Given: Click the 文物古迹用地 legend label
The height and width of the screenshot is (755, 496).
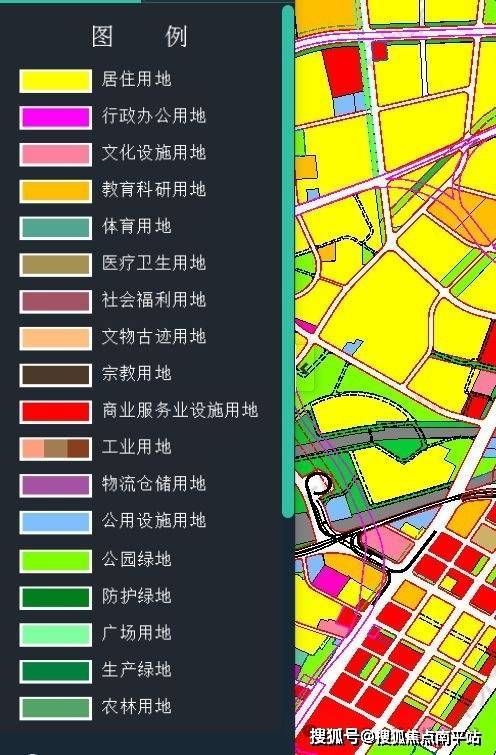Looking at the screenshot, I should pyautogui.click(x=154, y=336).
